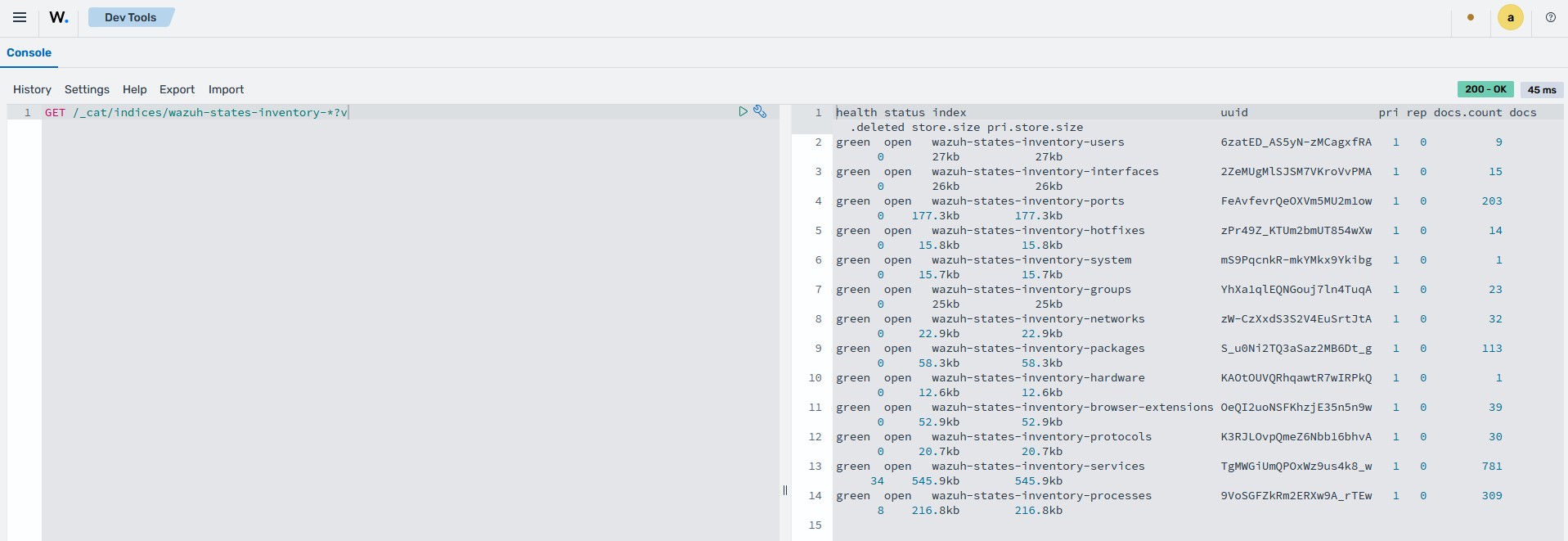Screen dimensions: 1568x541
Task: Click wazuh-states-inventory-interfaces index name
Action: coord(1045,171)
